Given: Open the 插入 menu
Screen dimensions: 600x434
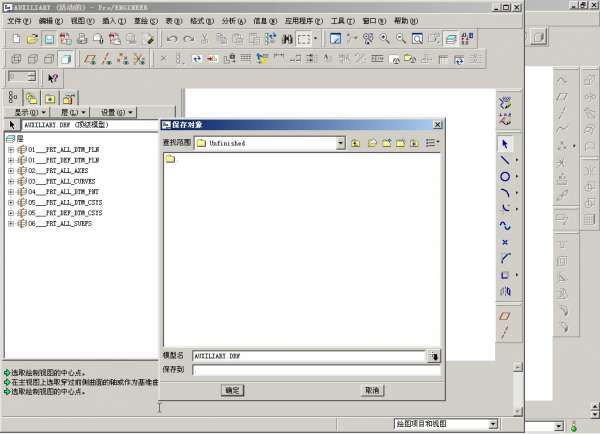Looking at the screenshot, I should tap(114, 21).
